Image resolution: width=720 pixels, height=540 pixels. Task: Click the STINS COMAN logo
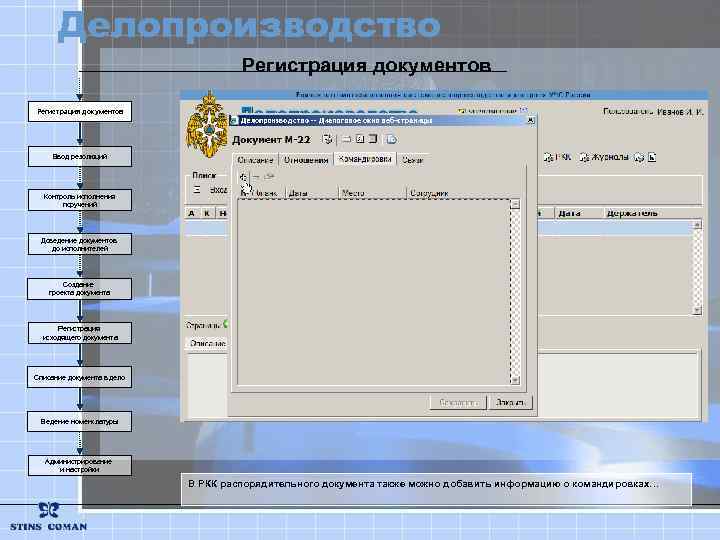(x=48, y=518)
